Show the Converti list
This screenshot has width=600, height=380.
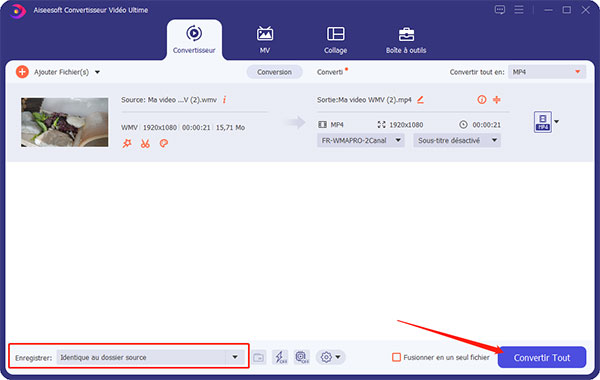tap(330, 72)
